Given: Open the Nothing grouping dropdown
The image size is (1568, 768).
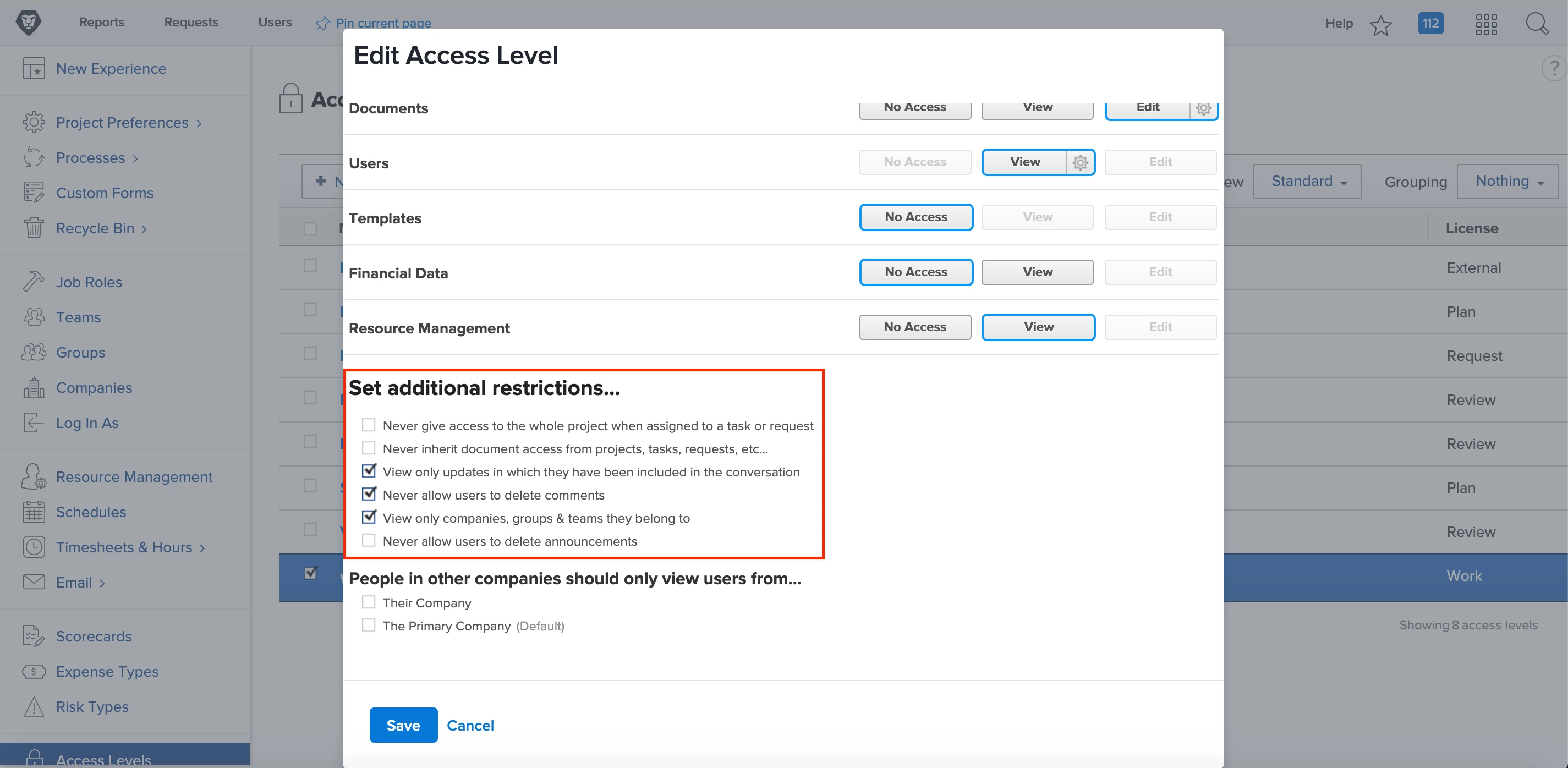Looking at the screenshot, I should tap(1507, 182).
